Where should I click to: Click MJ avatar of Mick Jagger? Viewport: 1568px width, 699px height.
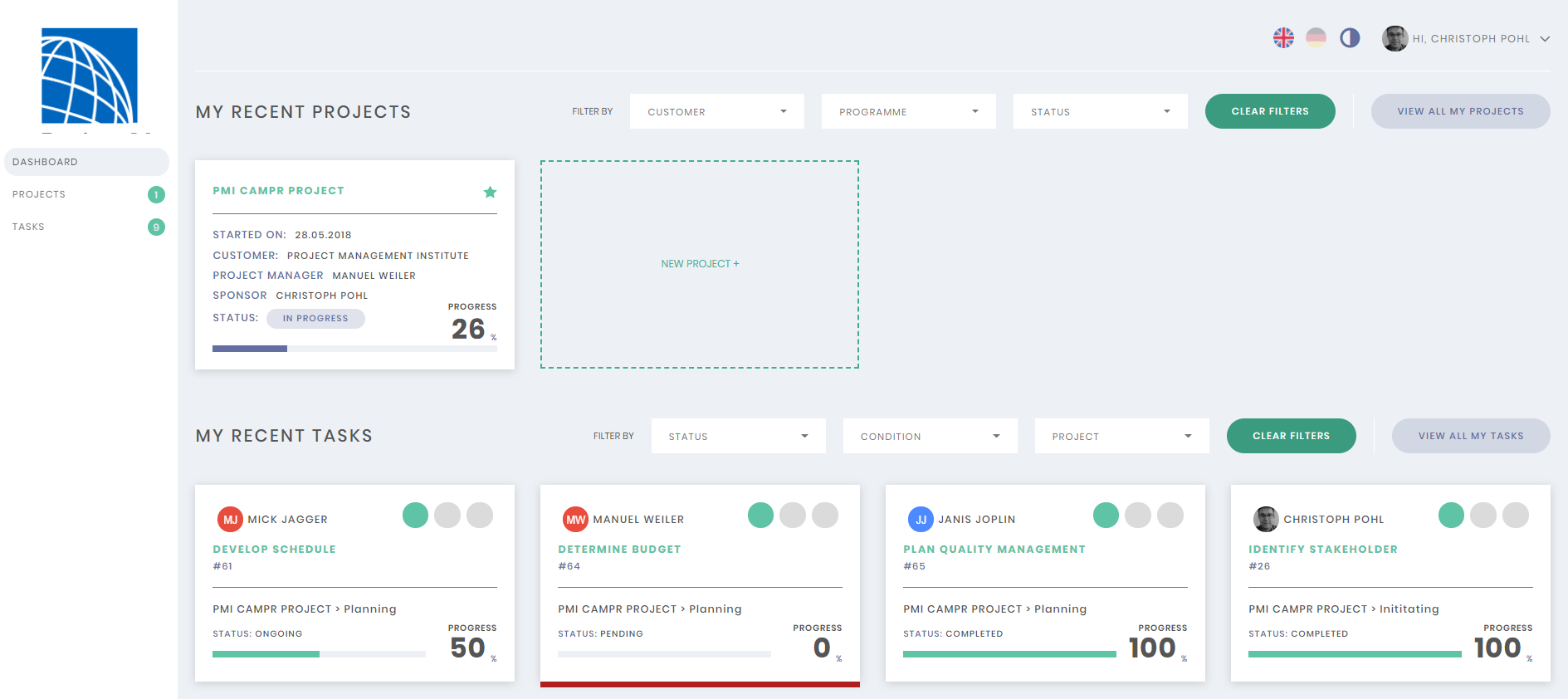point(230,520)
